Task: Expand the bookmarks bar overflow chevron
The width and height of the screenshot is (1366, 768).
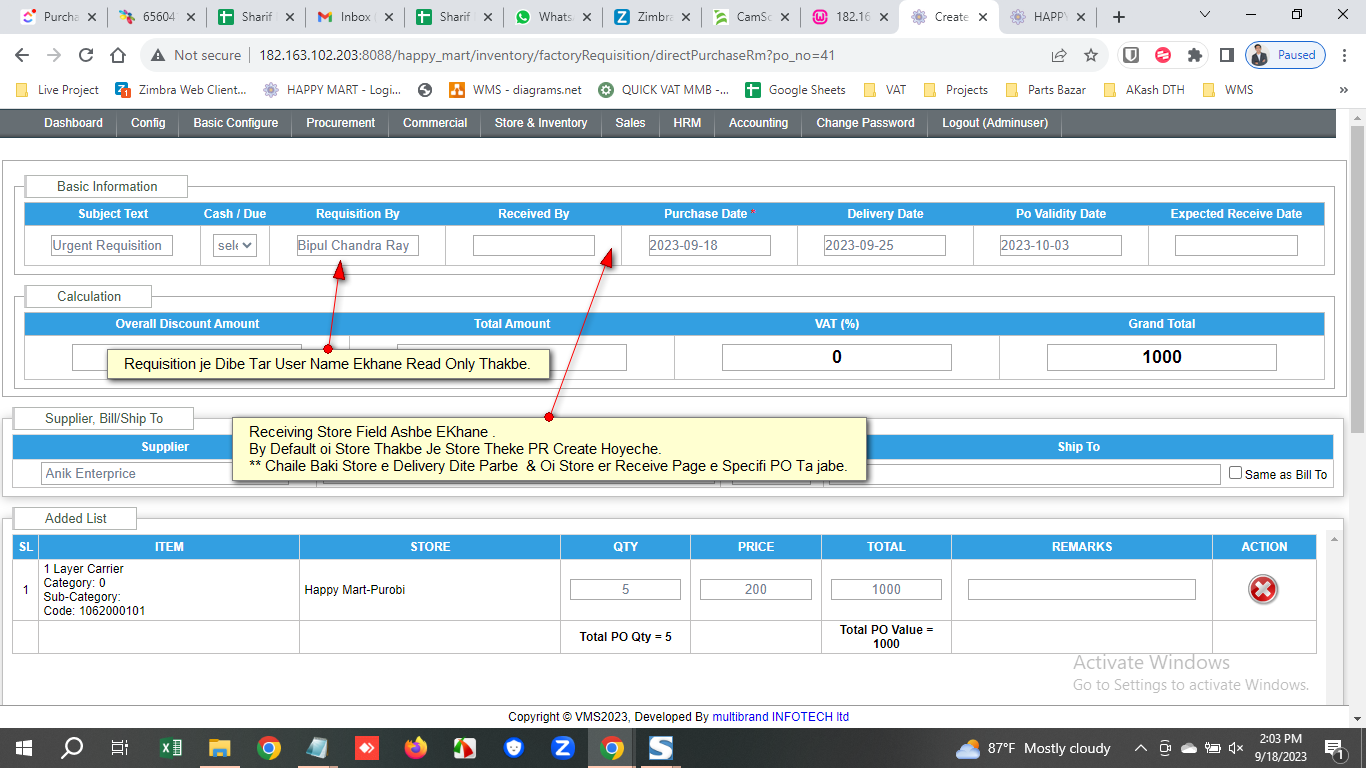Action: (1343, 90)
